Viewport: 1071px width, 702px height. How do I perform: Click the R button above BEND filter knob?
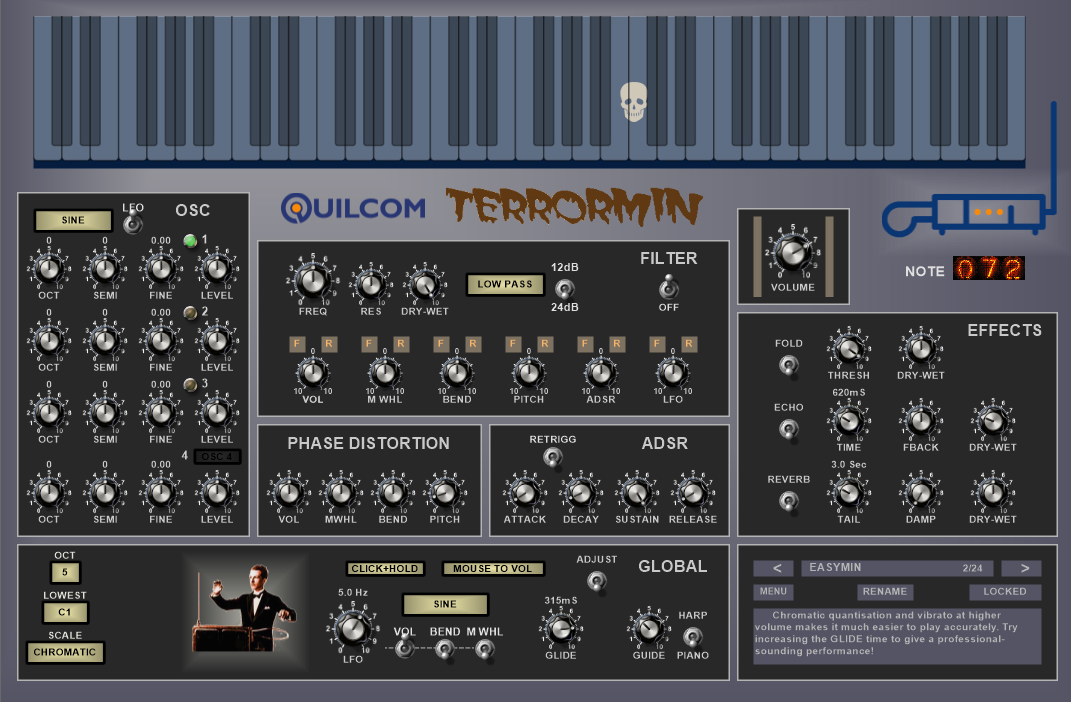point(473,343)
